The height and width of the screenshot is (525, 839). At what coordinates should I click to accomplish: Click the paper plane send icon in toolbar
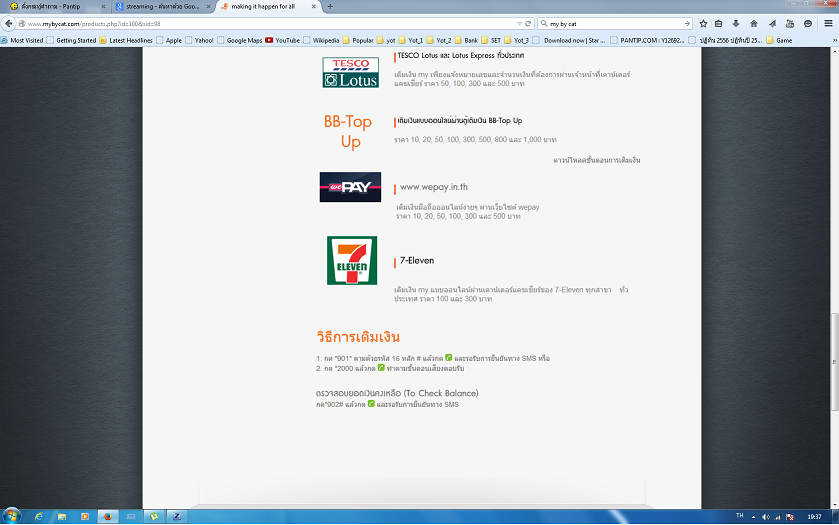(x=772, y=24)
